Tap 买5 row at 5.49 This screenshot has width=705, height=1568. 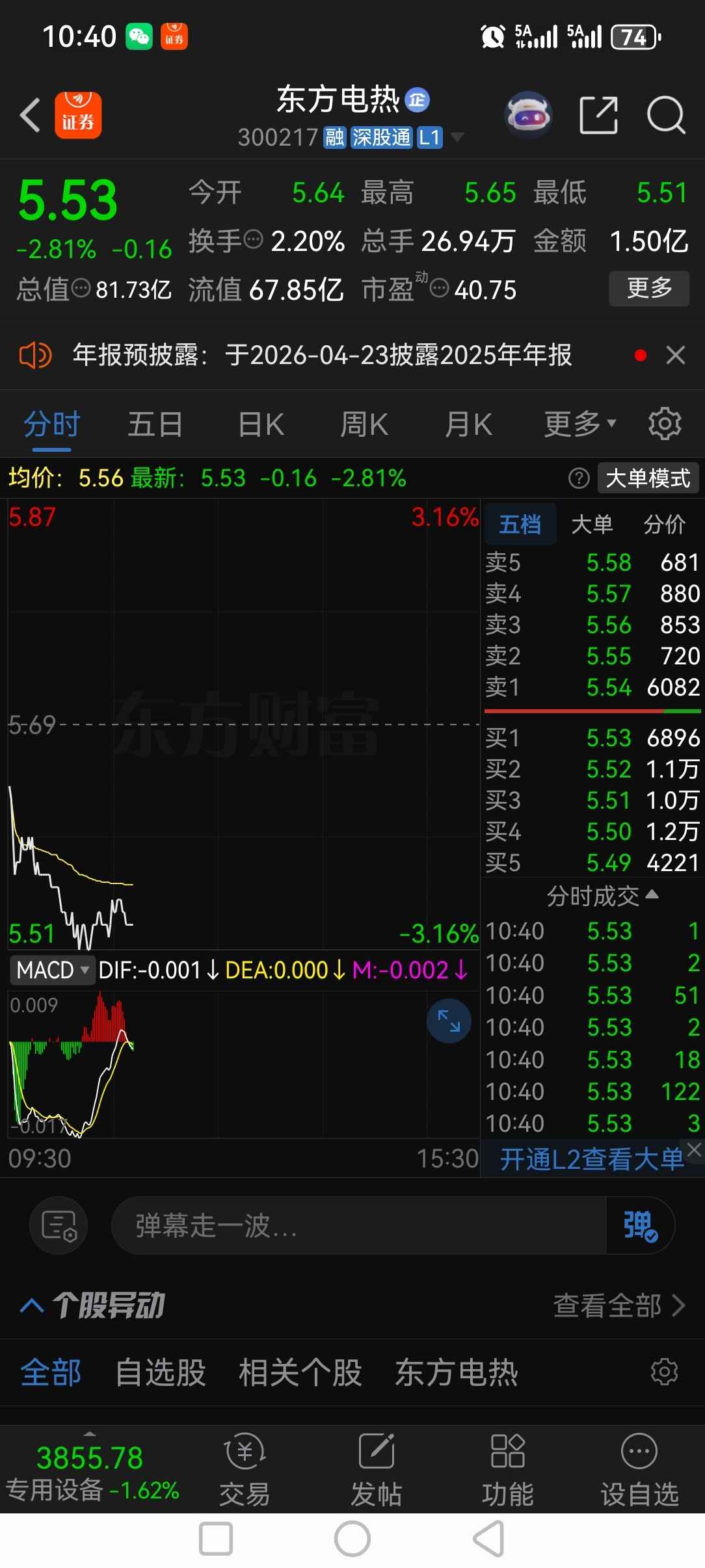592,863
